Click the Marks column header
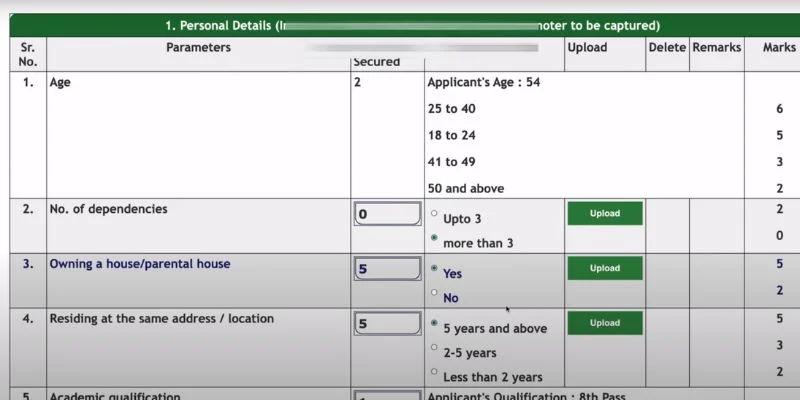The image size is (800, 400). tap(779, 48)
